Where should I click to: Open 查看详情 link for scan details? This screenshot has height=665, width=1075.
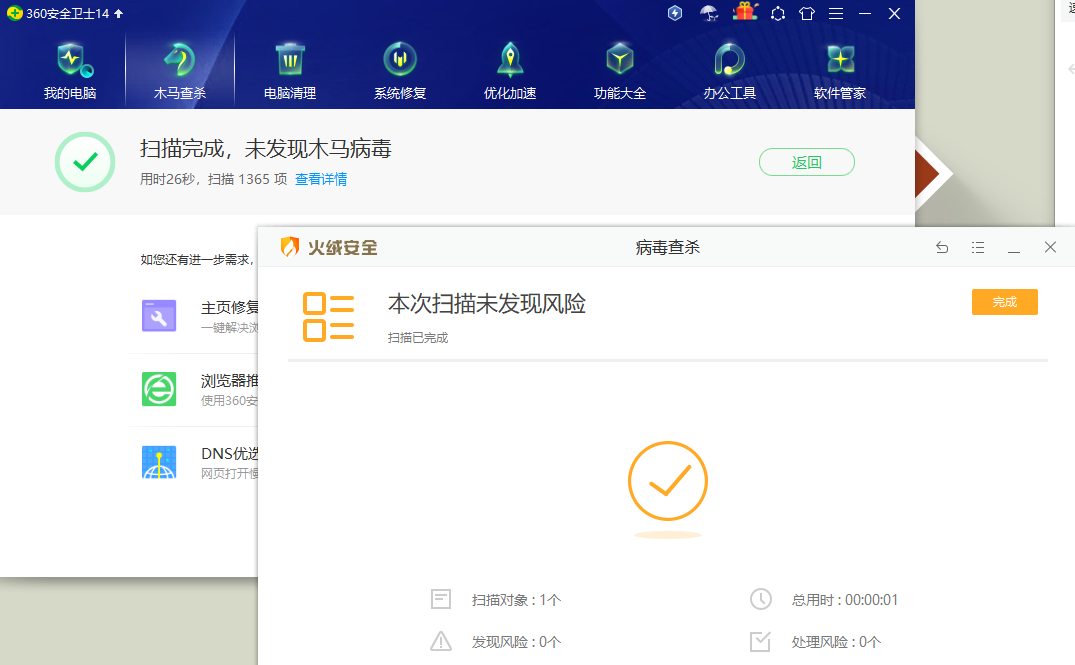tap(321, 179)
